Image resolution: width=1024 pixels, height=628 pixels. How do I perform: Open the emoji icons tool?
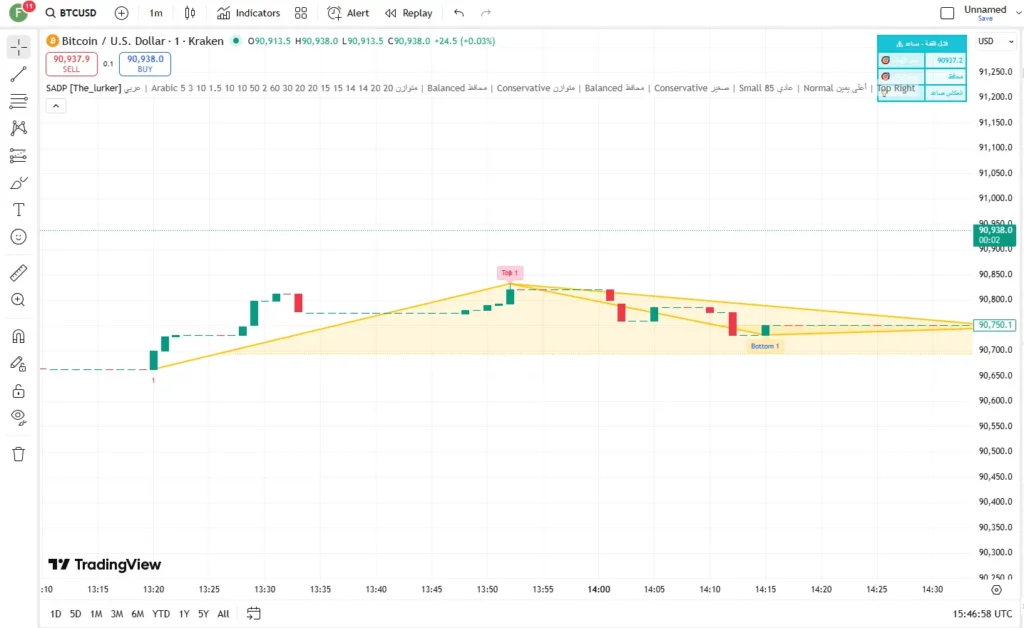[18, 237]
